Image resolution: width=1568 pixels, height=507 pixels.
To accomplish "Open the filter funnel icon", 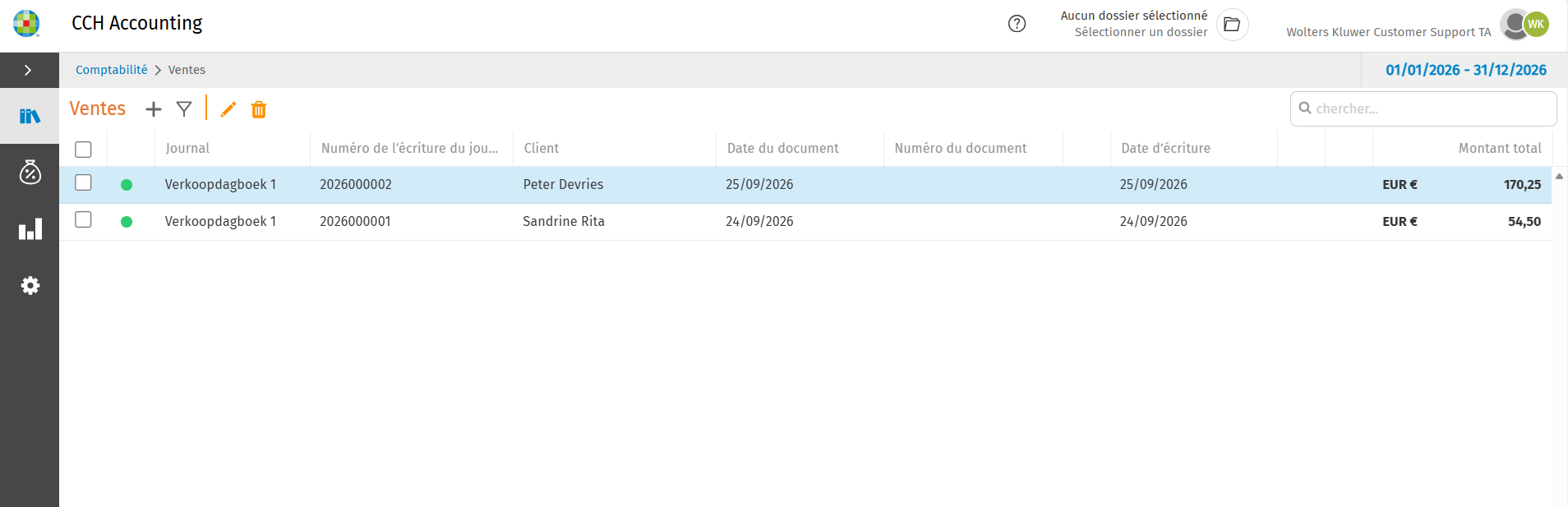I will pyautogui.click(x=184, y=109).
